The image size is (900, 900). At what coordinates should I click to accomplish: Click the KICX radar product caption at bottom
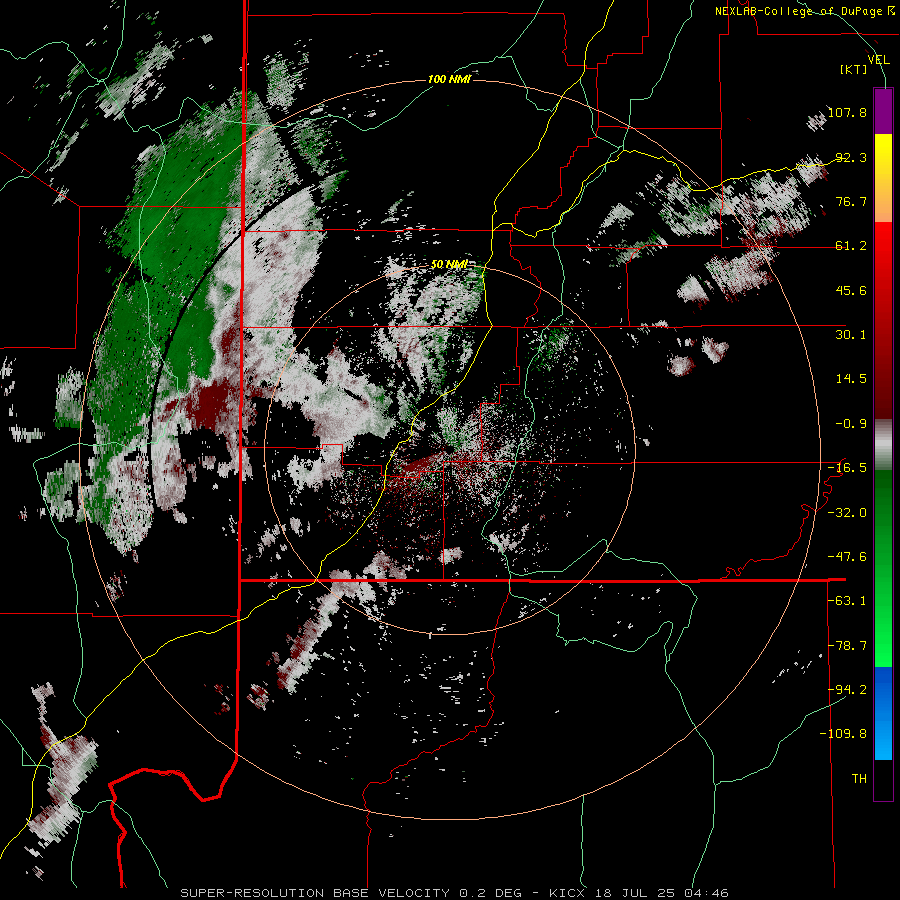[x=454, y=893]
